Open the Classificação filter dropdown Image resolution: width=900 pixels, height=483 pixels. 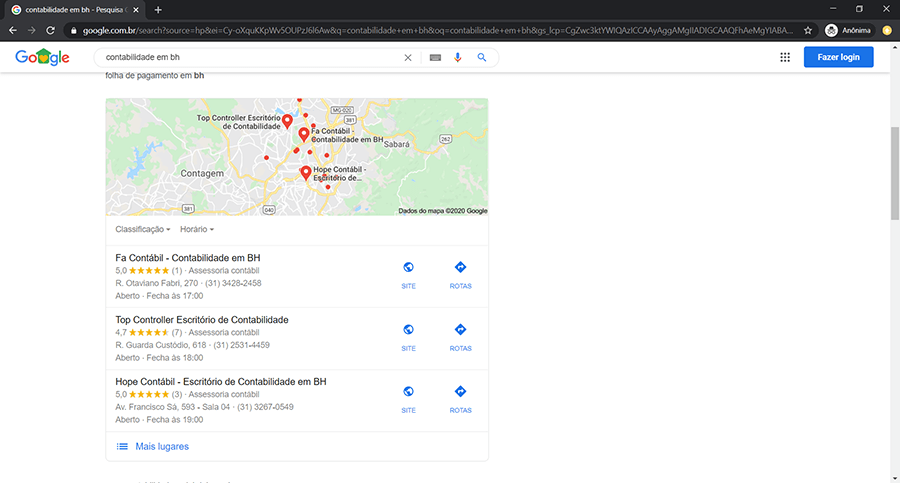142,229
